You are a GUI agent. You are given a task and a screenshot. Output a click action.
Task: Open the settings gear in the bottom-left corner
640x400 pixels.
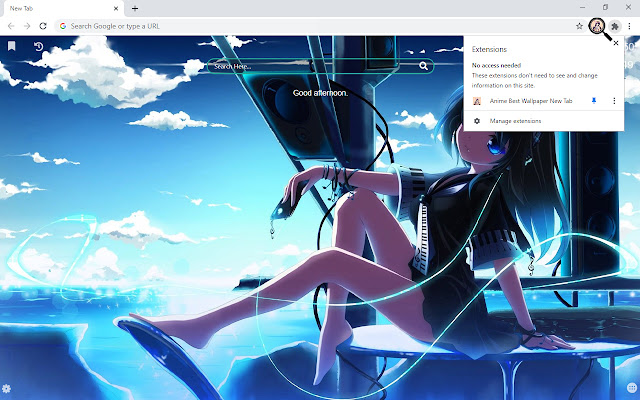[6, 388]
